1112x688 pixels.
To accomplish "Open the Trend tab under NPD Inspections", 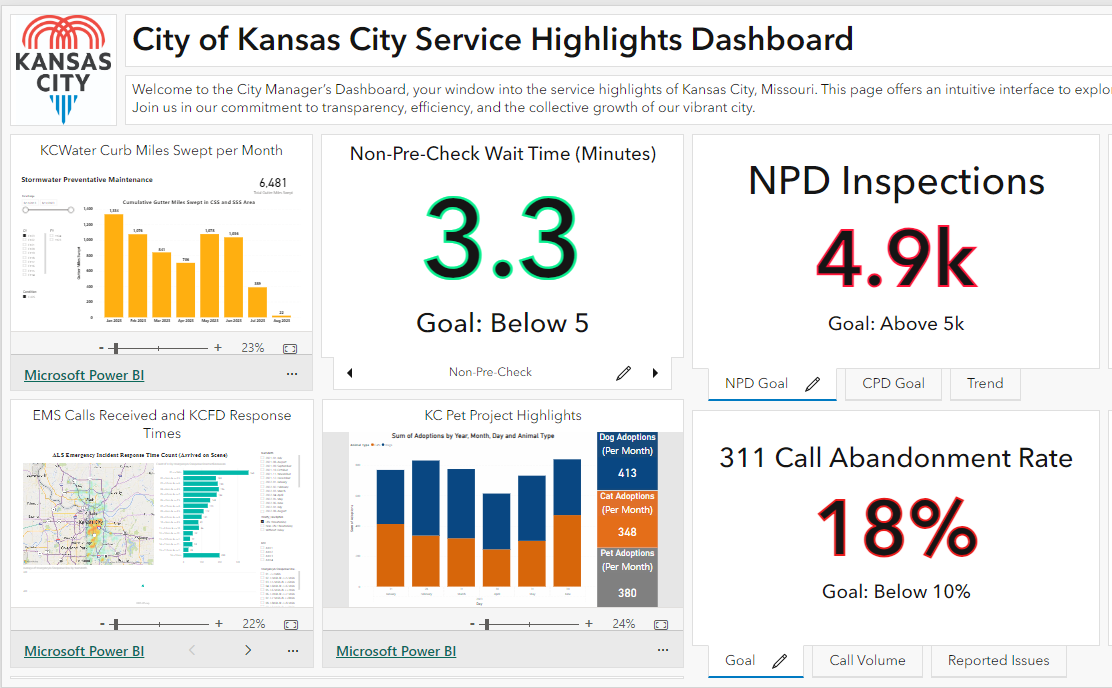I will pos(985,383).
